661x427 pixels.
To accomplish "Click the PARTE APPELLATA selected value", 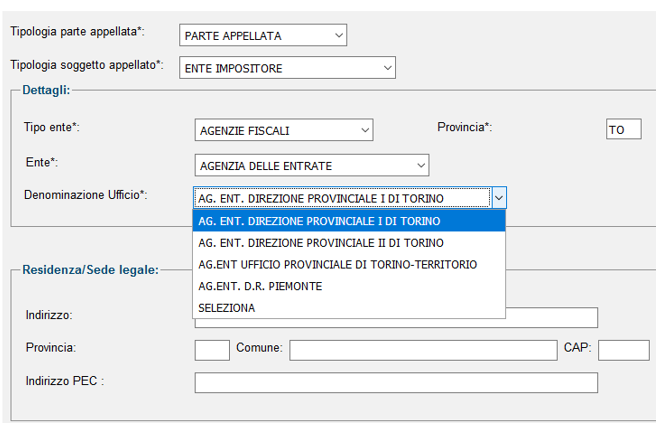I will (233, 36).
